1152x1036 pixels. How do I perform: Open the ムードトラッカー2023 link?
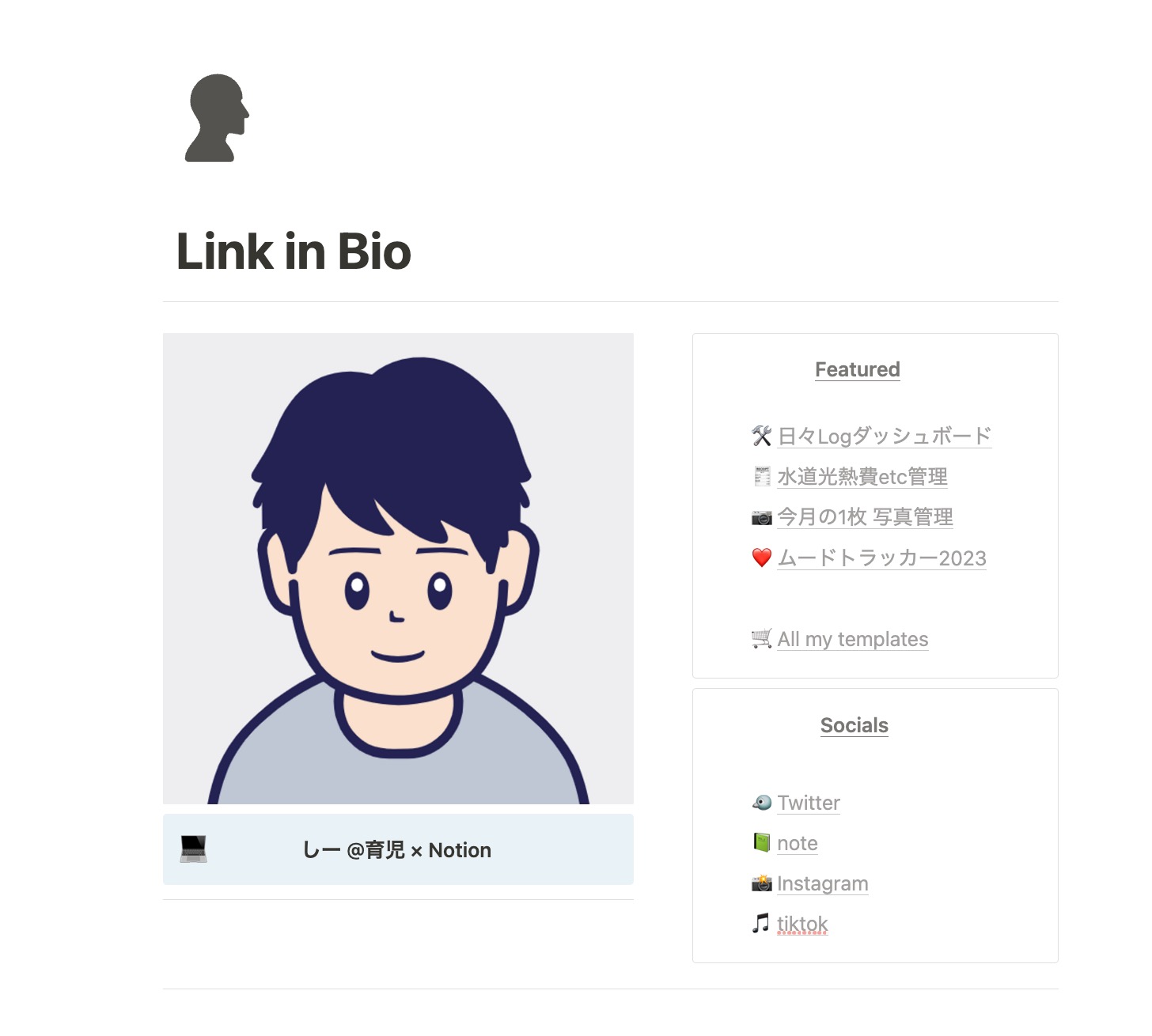click(882, 558)
